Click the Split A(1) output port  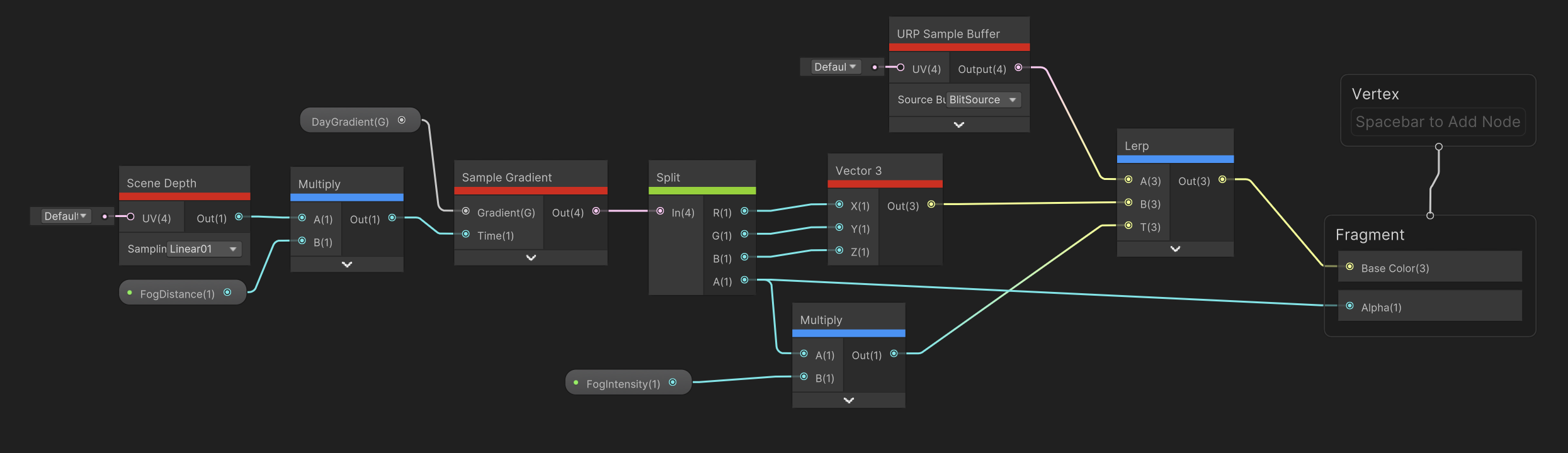(x=744, y=279)
